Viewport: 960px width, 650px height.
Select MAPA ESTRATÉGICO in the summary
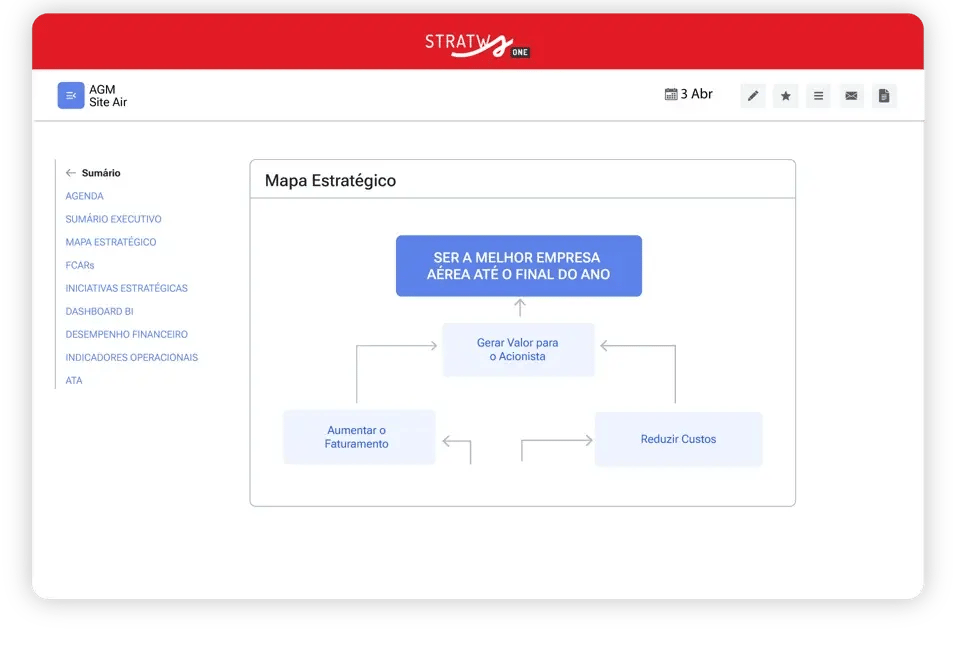click(x=111, y=242)
